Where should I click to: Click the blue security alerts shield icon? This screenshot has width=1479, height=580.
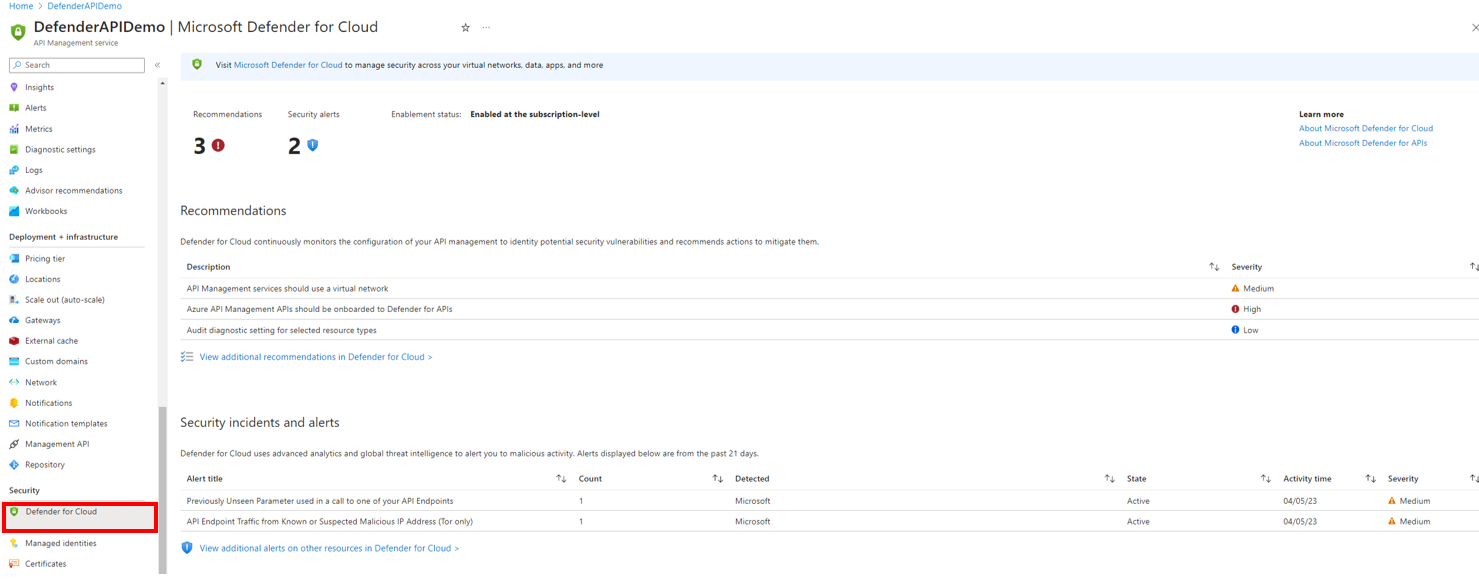point(312,145)
